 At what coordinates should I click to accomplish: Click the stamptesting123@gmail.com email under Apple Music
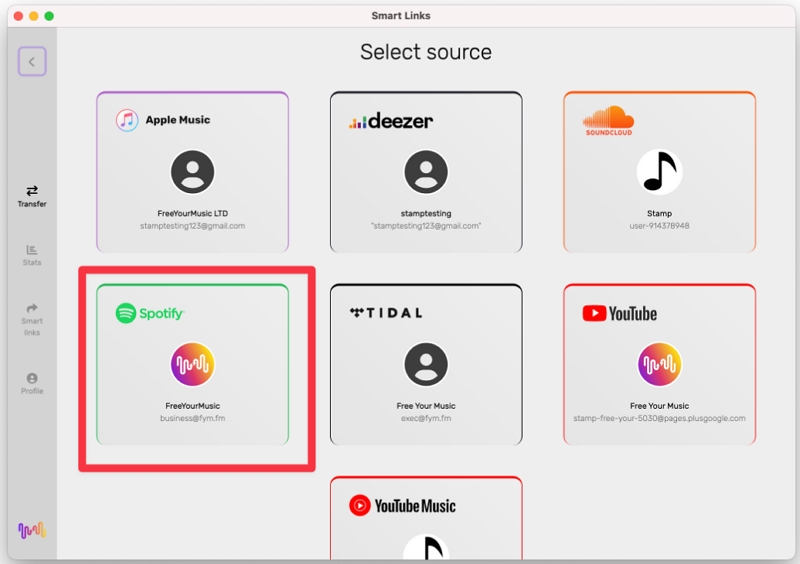[192, 226]
